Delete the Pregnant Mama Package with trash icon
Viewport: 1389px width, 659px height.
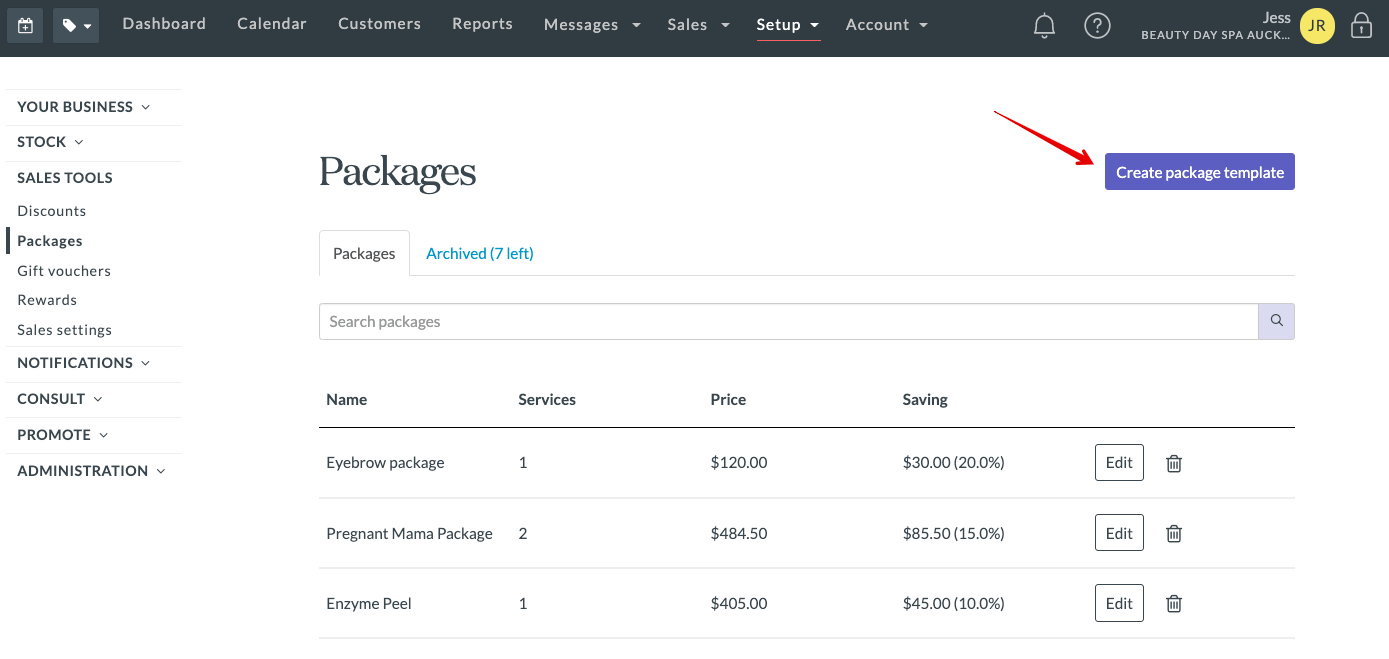coord(1174,534)
